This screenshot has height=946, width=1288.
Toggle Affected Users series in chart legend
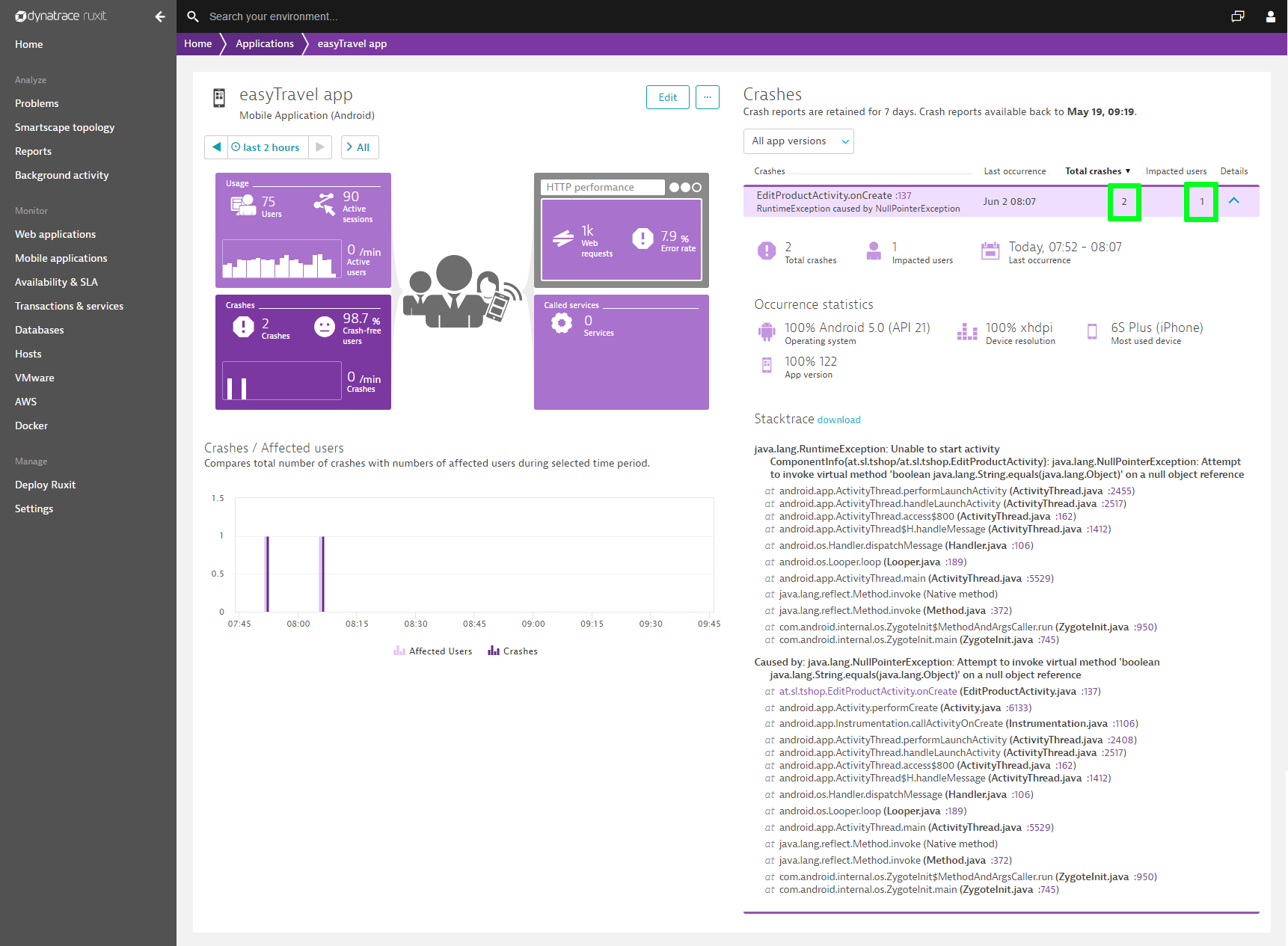click(433, 651)
